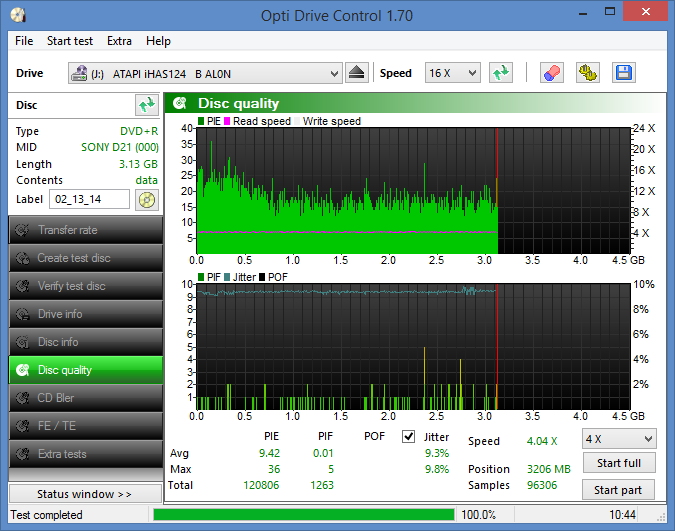Click the Write speed legend swatch
This screenshot has width=675, height=531.
297,121
